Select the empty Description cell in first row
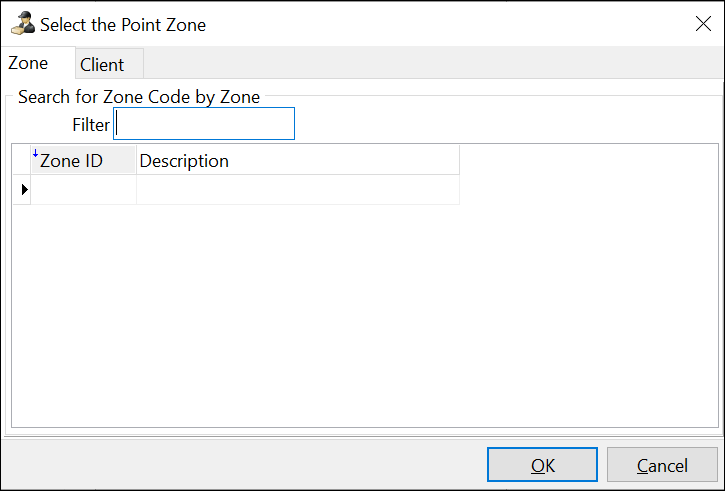Viewport: 725px width, 491px height. click(297, 189)
